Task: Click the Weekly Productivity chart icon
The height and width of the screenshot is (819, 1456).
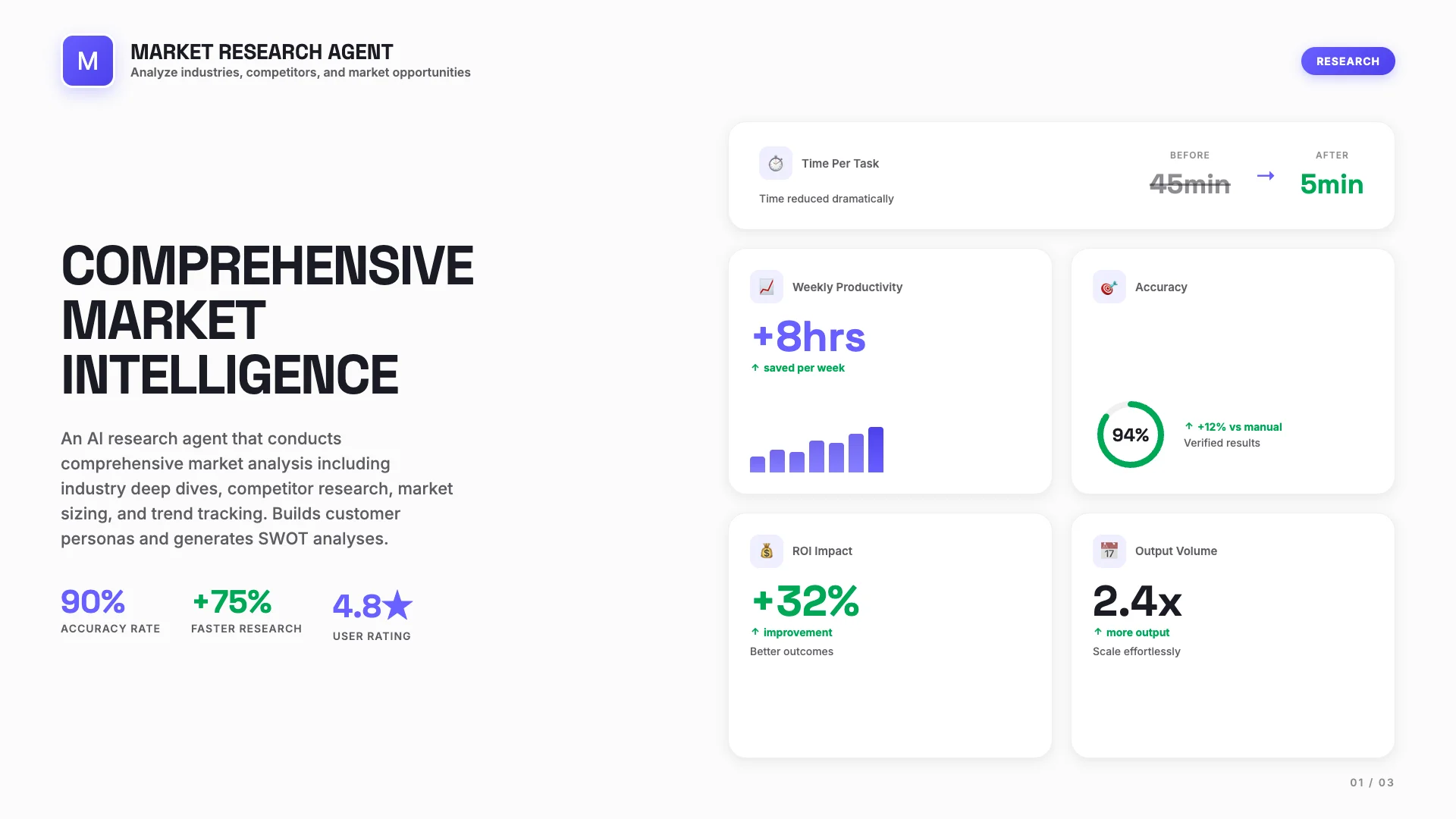Action: click(x=767, y=287)
